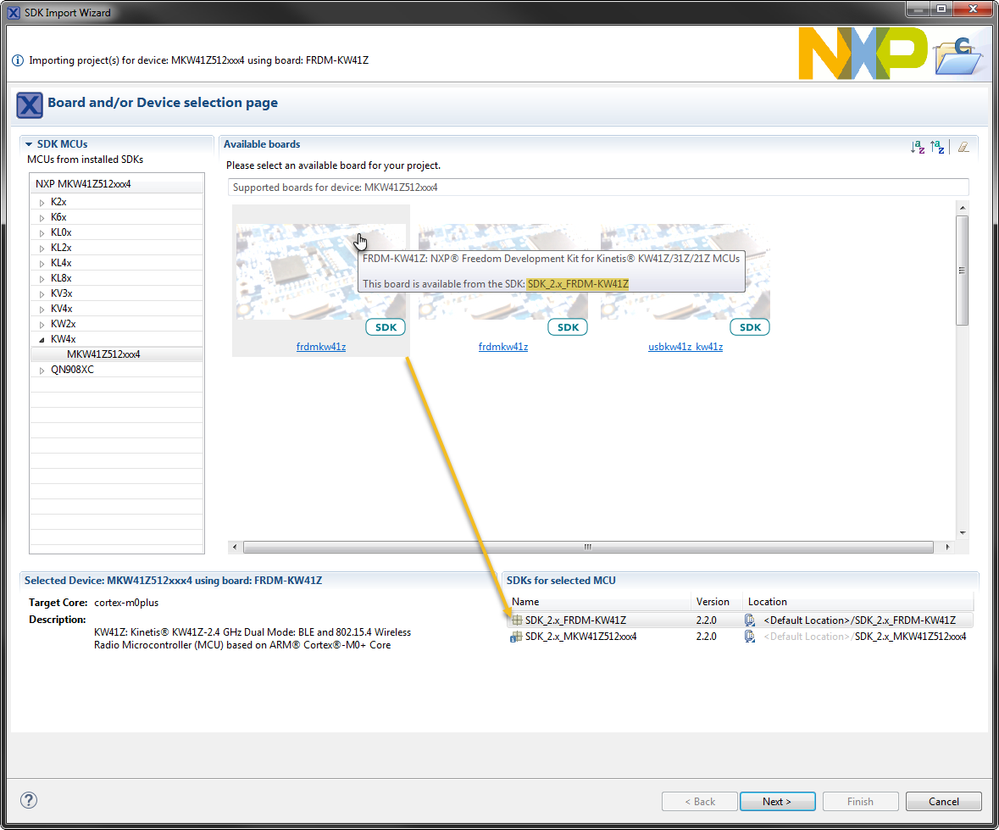Viewport: 999px width, 830px height.
Task: Collapse the KW4x MCU family
Action: (42, 340)
